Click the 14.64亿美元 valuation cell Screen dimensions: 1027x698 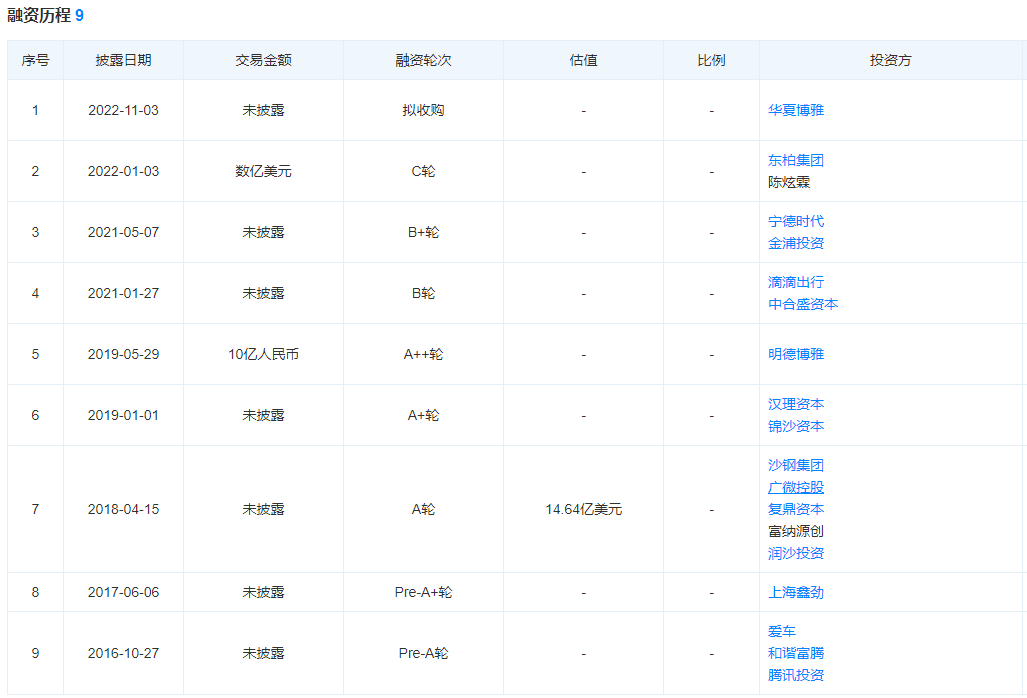pos(583,509)
